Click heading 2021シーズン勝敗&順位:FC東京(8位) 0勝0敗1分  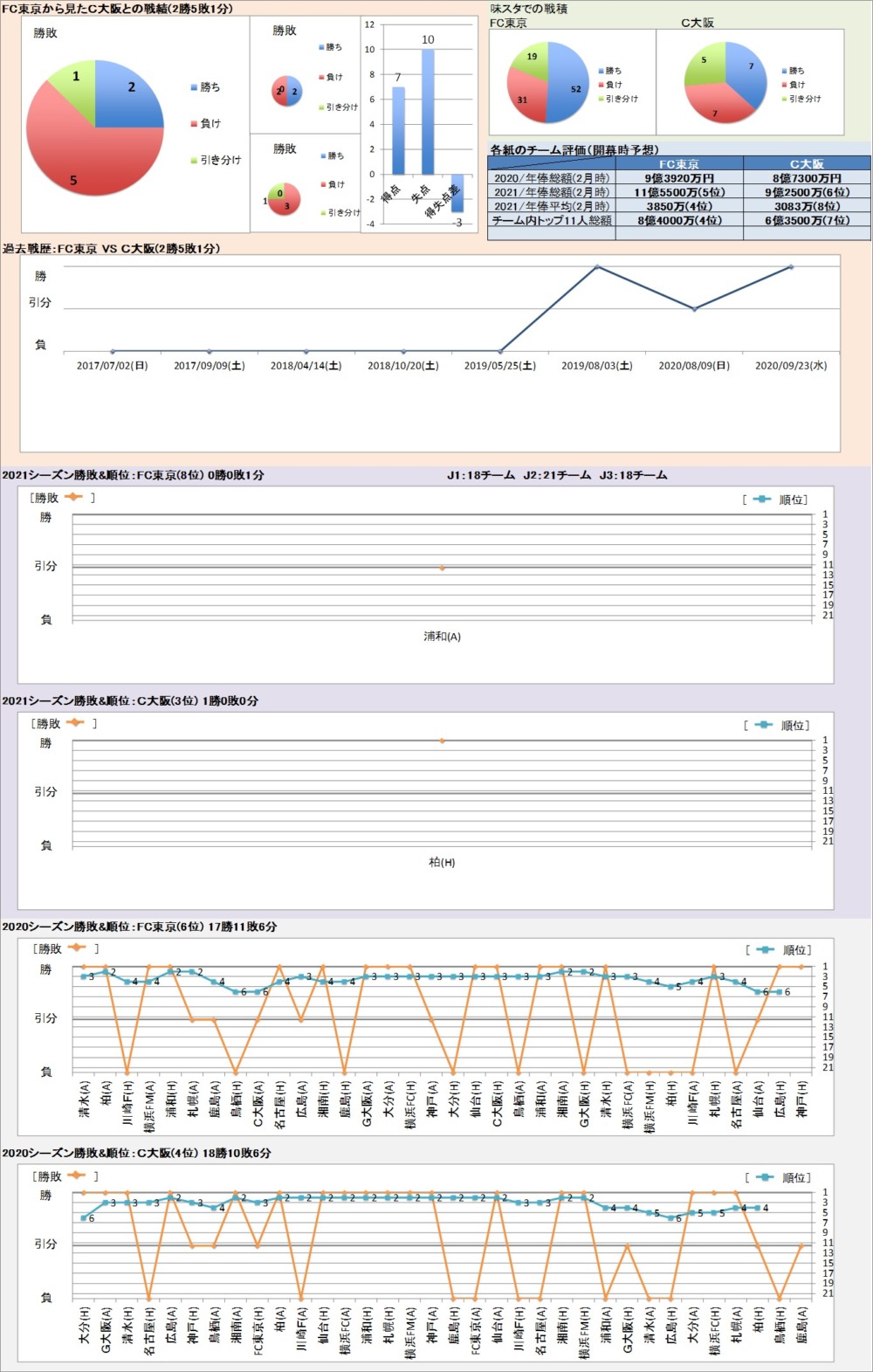tap(133, 475)
